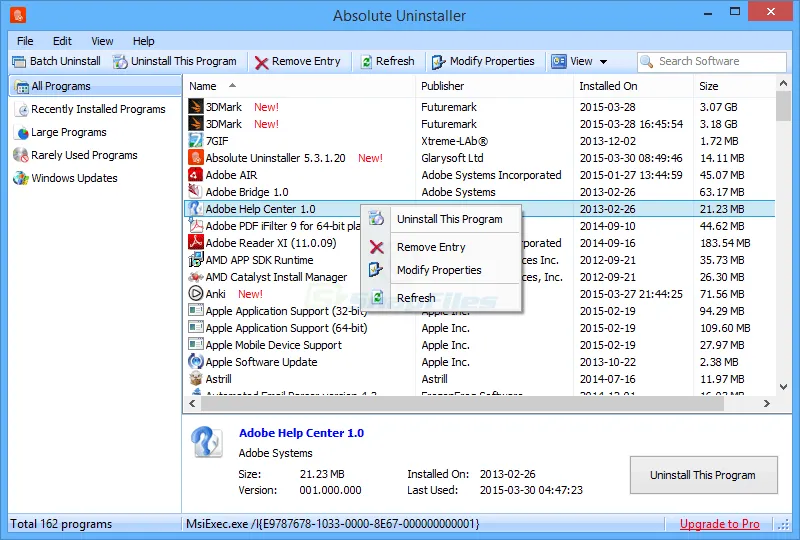
Task: Select the Windows Updates category
Action: pos(74,178)
